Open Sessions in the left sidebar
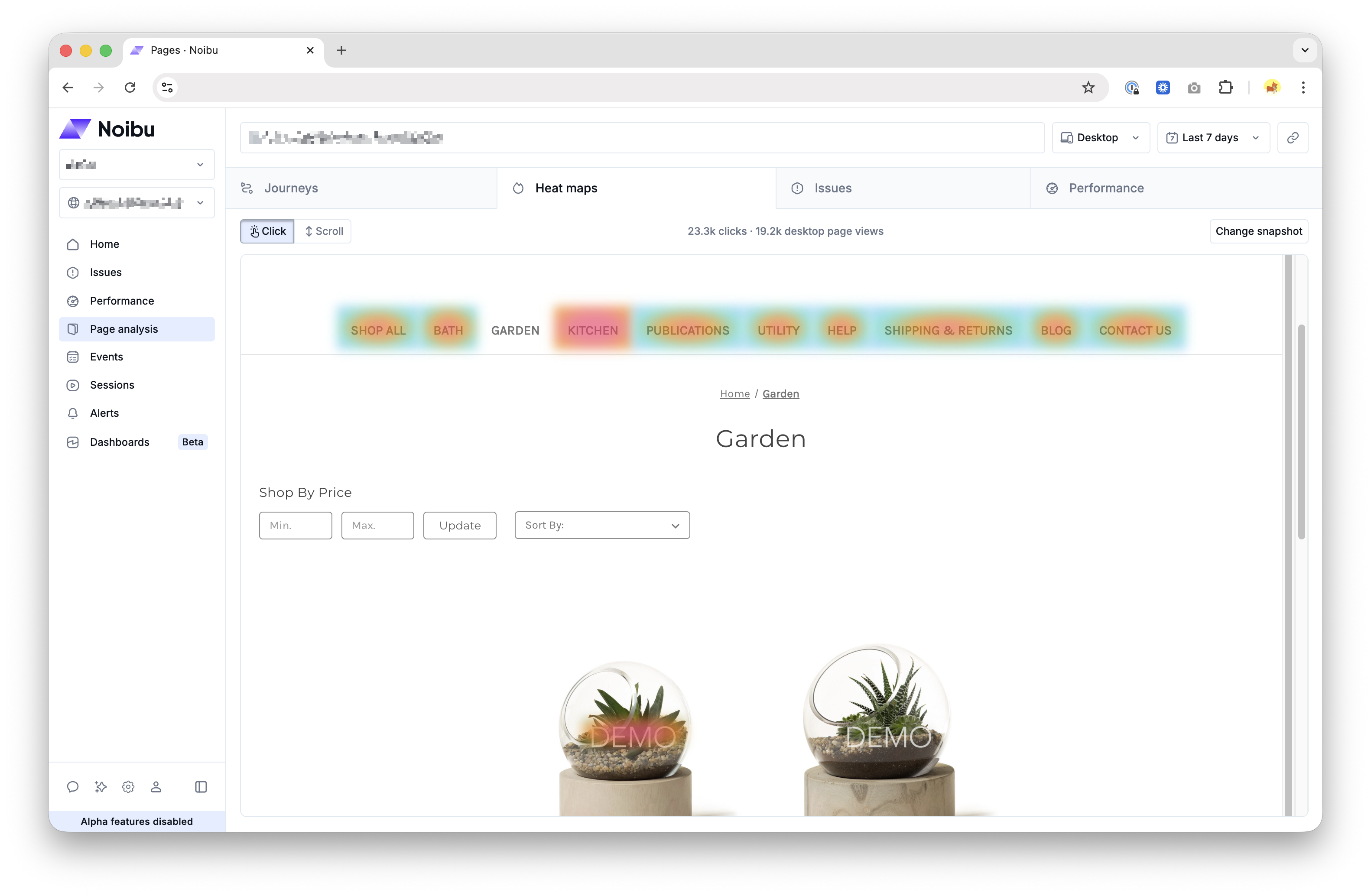The width and height of the screenshot is (1371, 896). click(x=112, y=385)
